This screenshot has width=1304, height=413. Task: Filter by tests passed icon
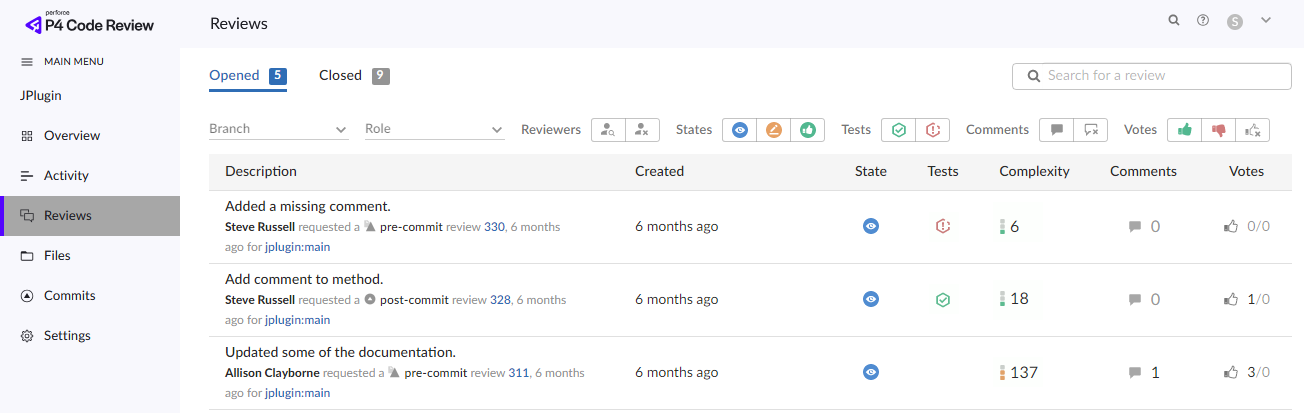pyautogui.click(x=899, y=130)
